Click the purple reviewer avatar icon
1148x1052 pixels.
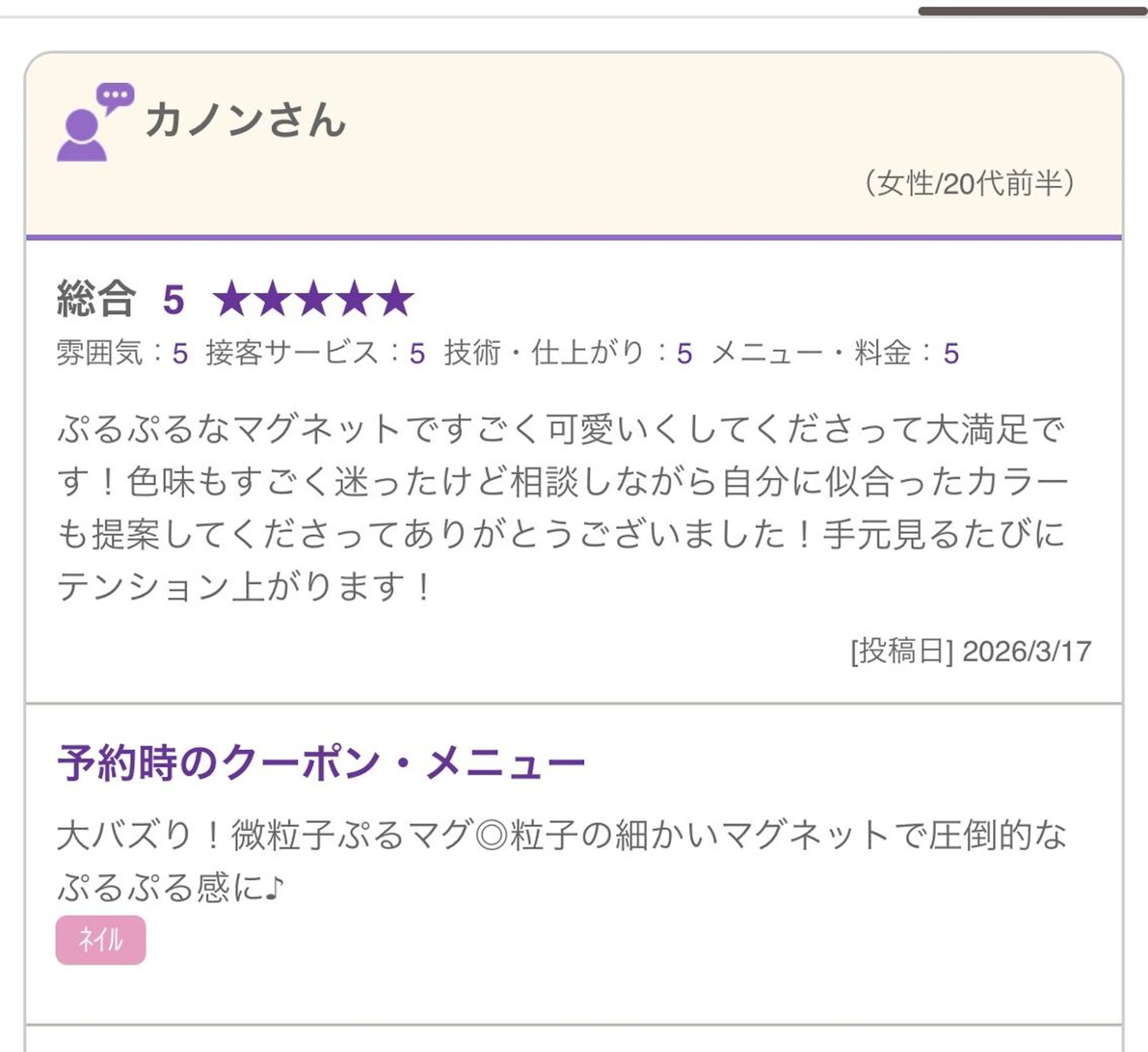[81, 135]
